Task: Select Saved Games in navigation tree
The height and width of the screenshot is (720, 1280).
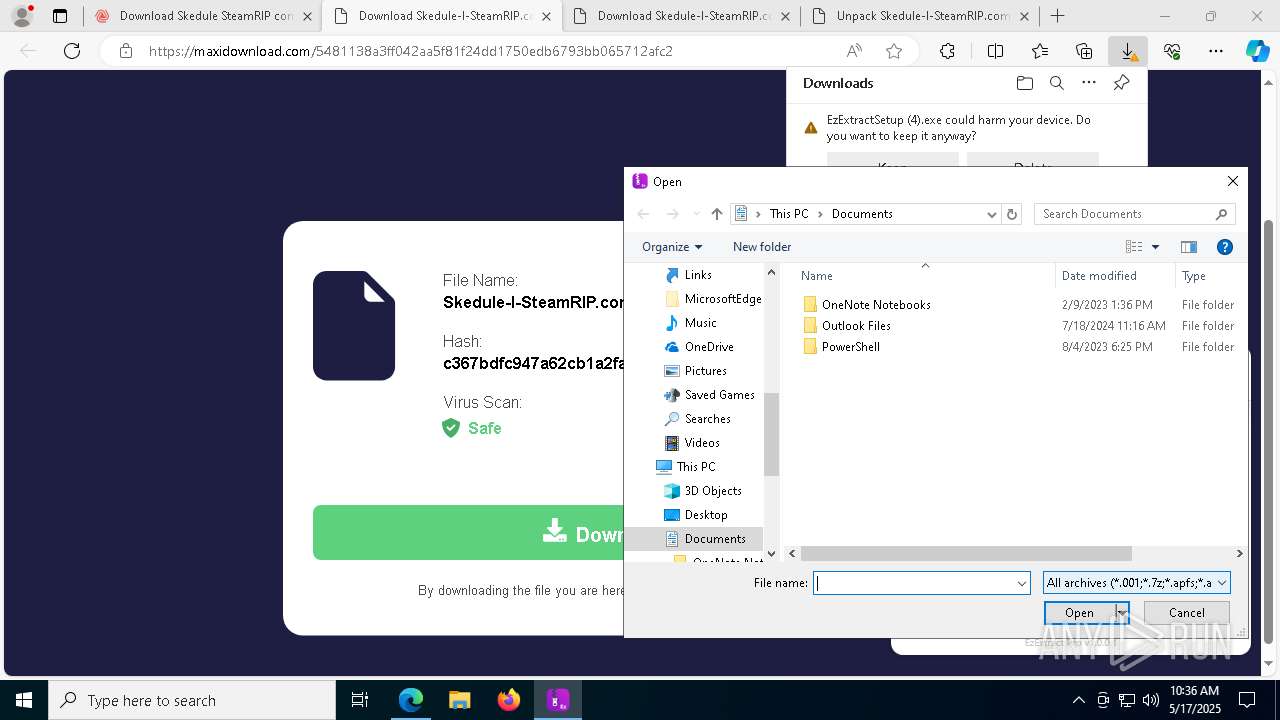Action: (x=719, y=395)
